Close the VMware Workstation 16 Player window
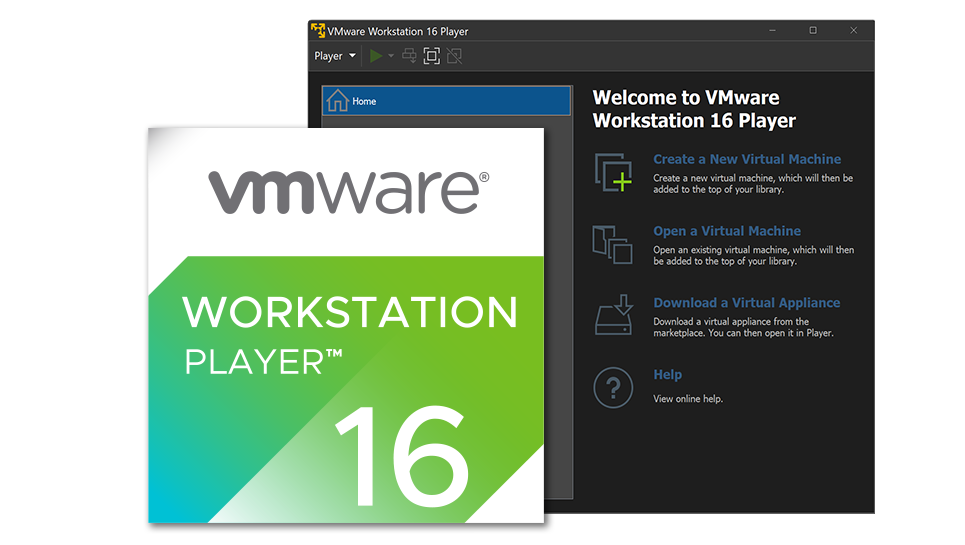Viewport: 965px width, 545px height. pos(854,30)
